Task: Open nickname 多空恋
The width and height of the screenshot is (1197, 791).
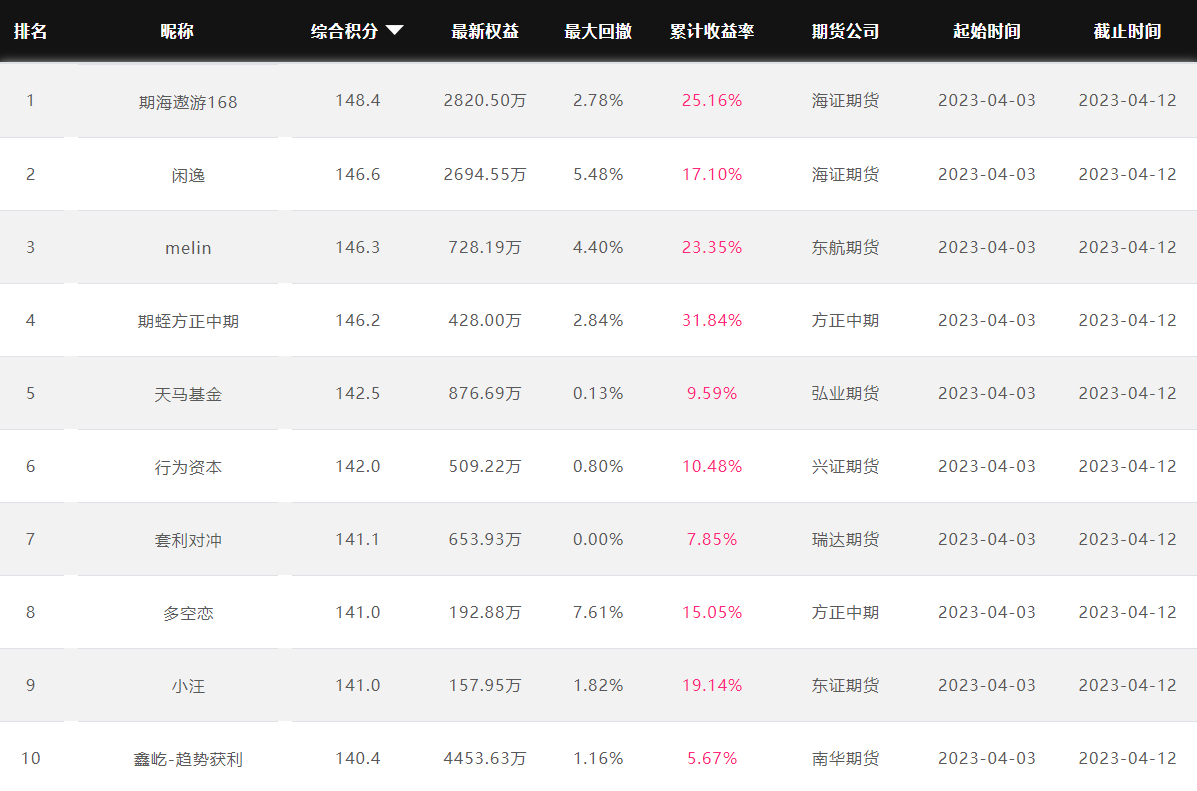Action: [x=188, y=613]
